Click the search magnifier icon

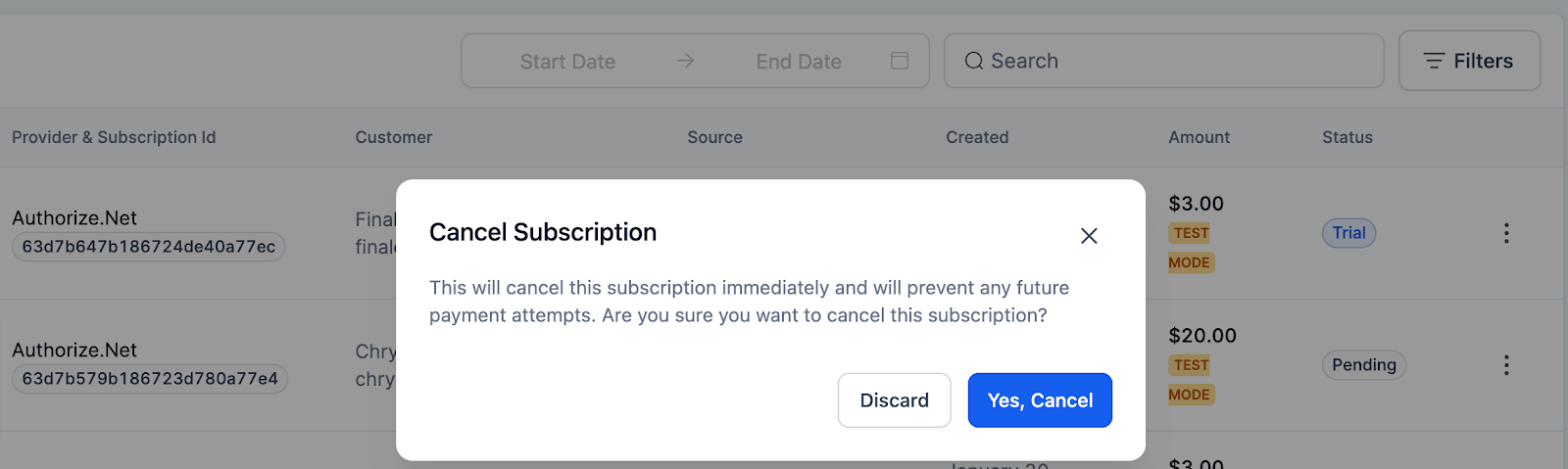click(x=974, y=61)
